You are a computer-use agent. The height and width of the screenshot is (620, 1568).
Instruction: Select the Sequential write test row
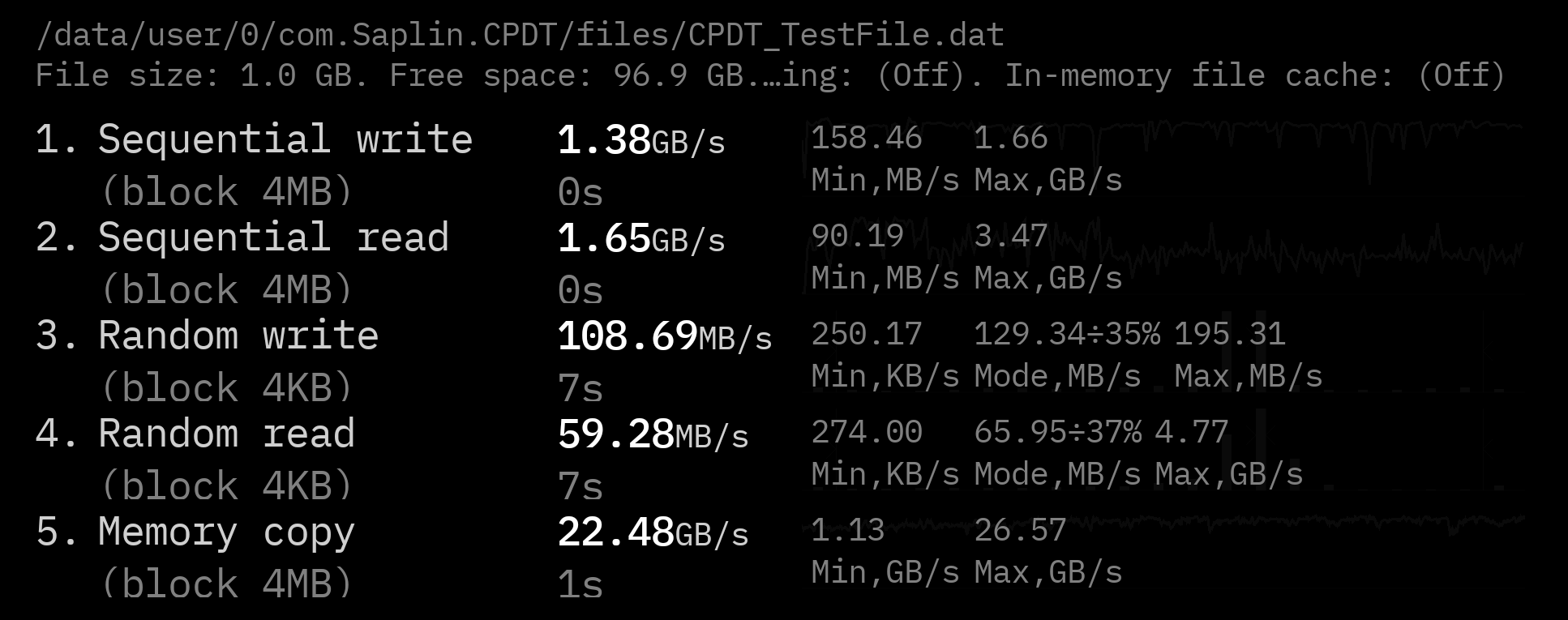coord(254,139)
